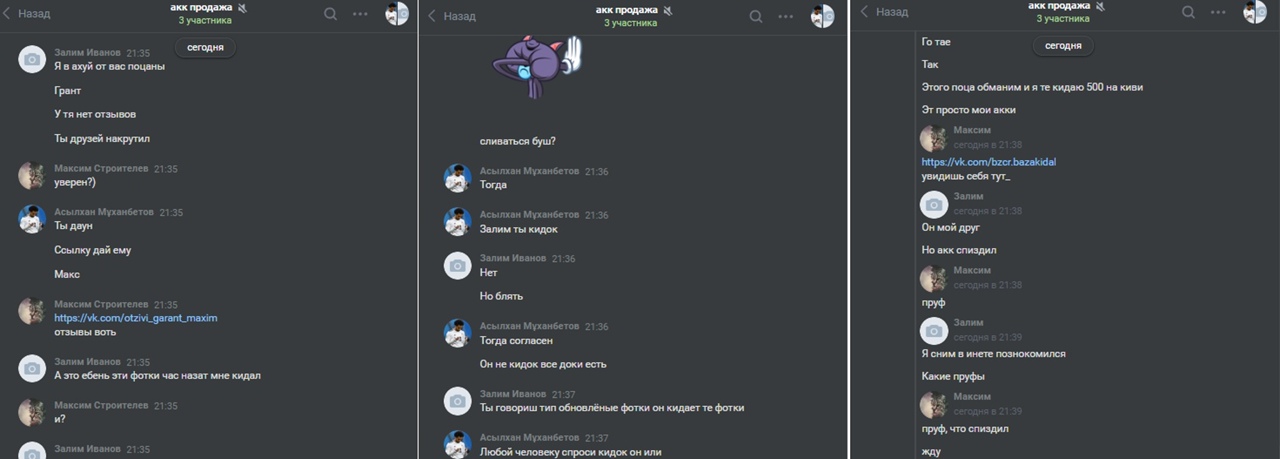This screenshot has height=459, width=1280.
Task: Open three-dots menu in right chat header
Action: pos(1219,12)
